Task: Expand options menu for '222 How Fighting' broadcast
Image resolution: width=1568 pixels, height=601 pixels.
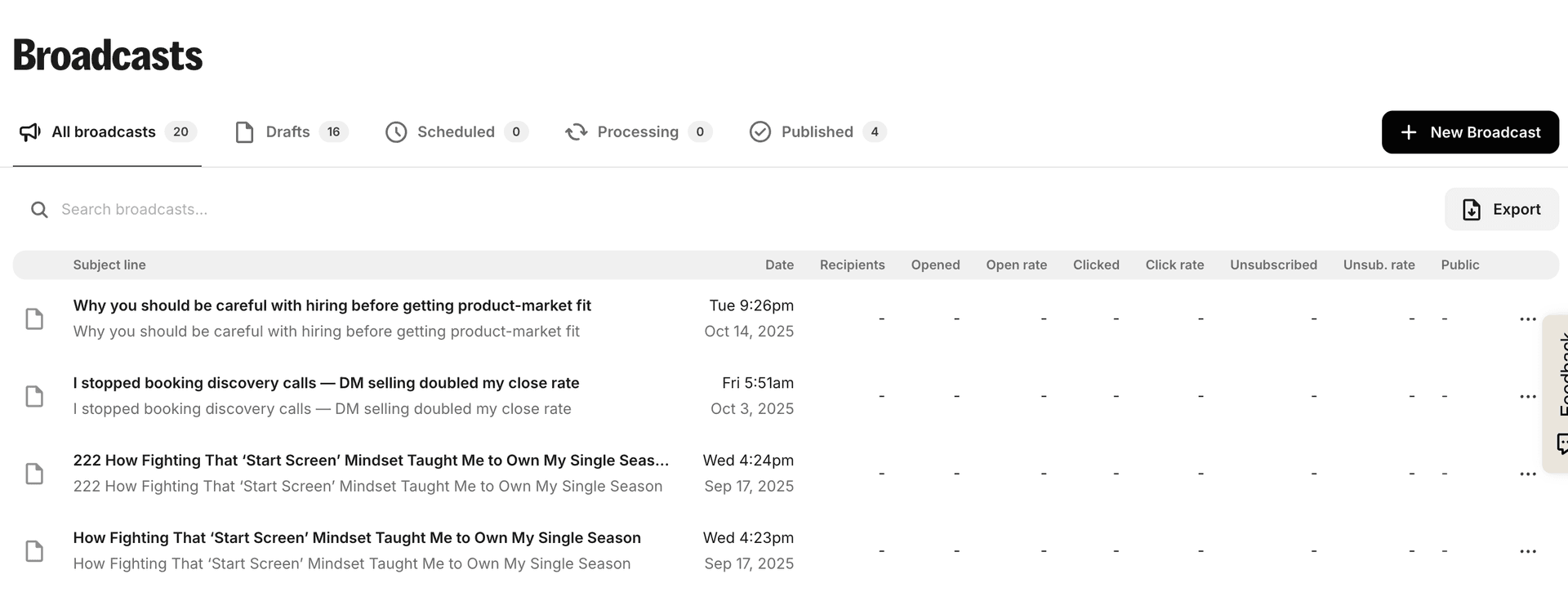Action: click(x=1527, y=474)
